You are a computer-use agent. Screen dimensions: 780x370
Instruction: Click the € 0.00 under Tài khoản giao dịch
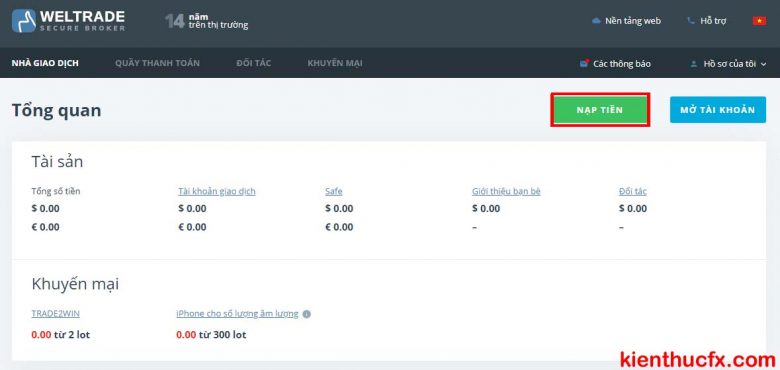(192, 227)
